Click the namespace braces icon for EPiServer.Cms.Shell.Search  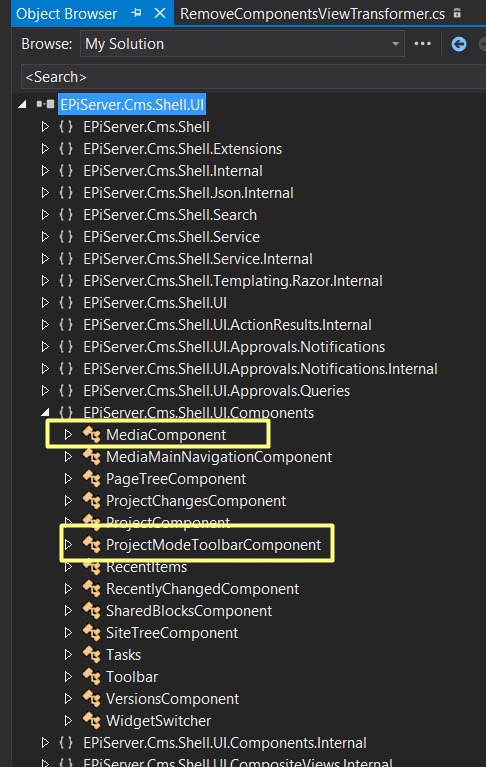click(x=66, y=215)
